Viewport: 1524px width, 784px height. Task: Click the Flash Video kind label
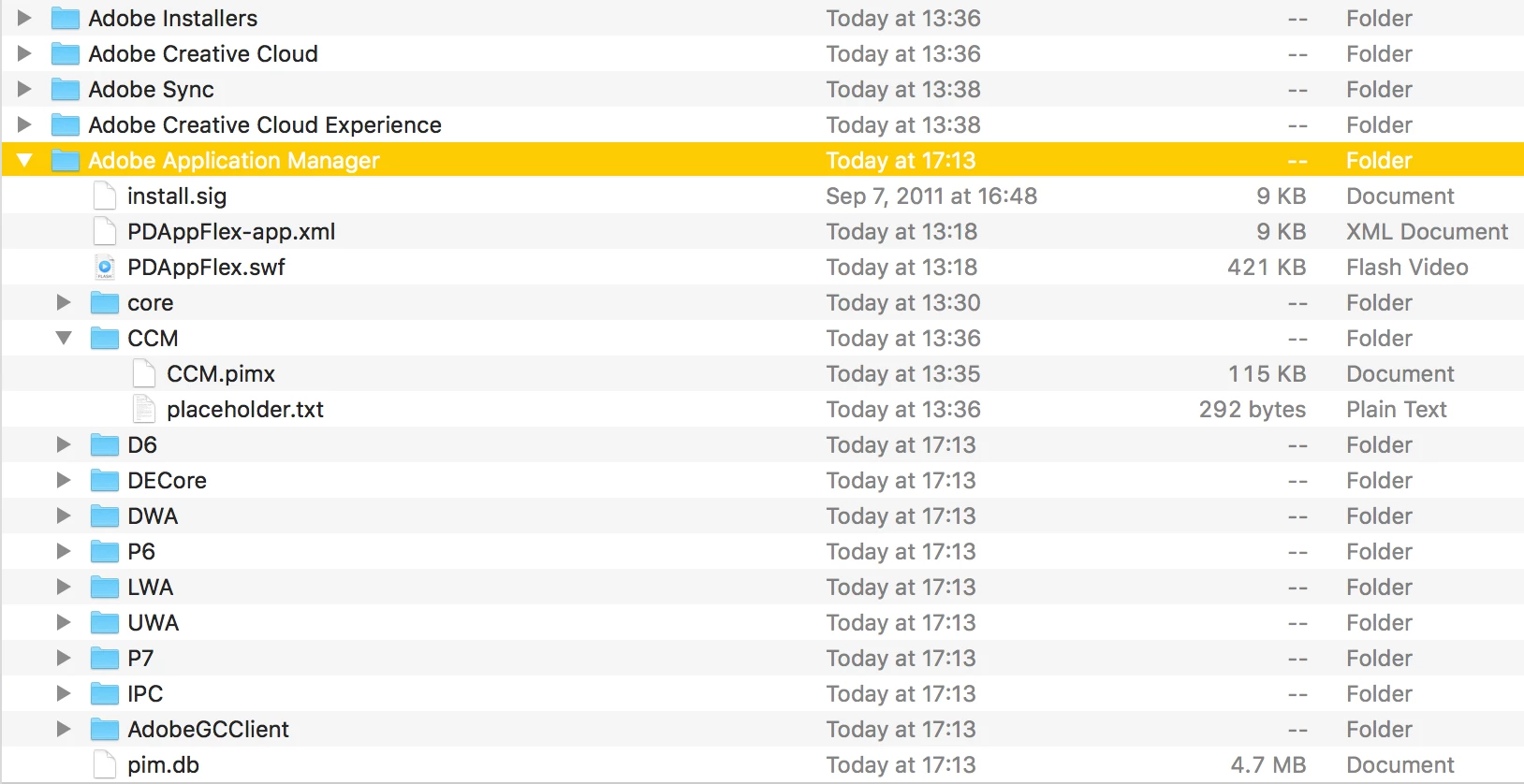[x=1407, y=268]
